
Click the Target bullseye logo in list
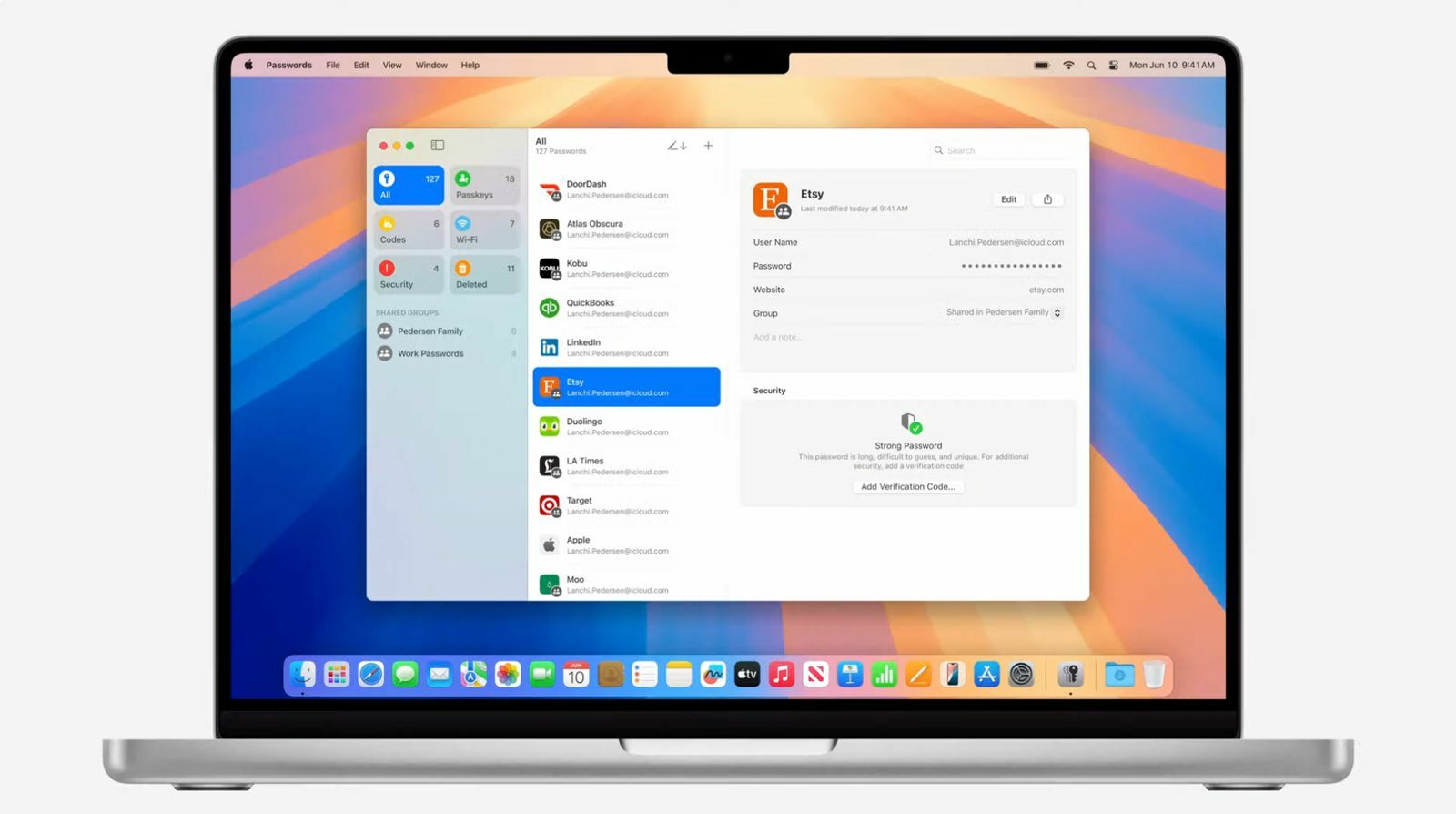click(549, 505)
